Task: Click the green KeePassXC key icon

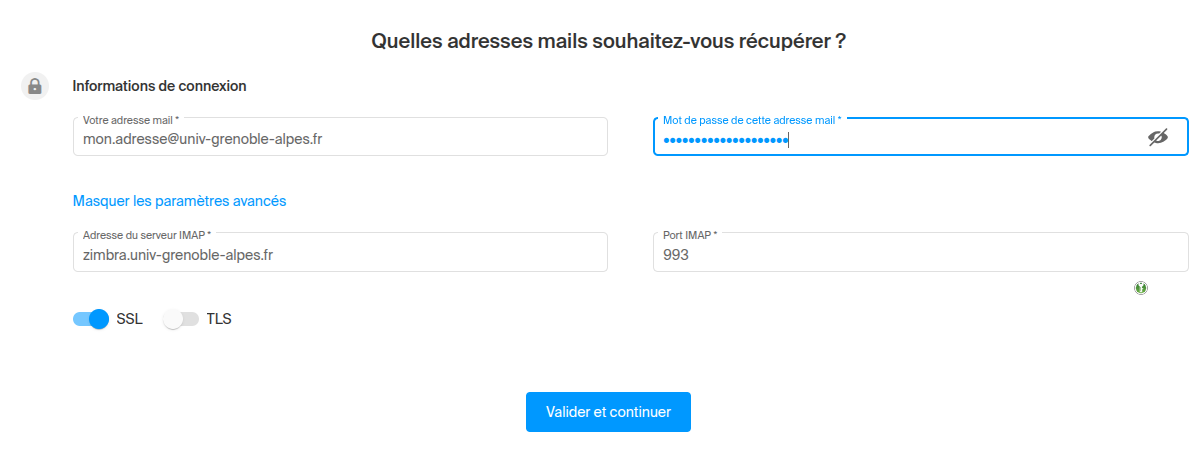Action: (1141, 288)
